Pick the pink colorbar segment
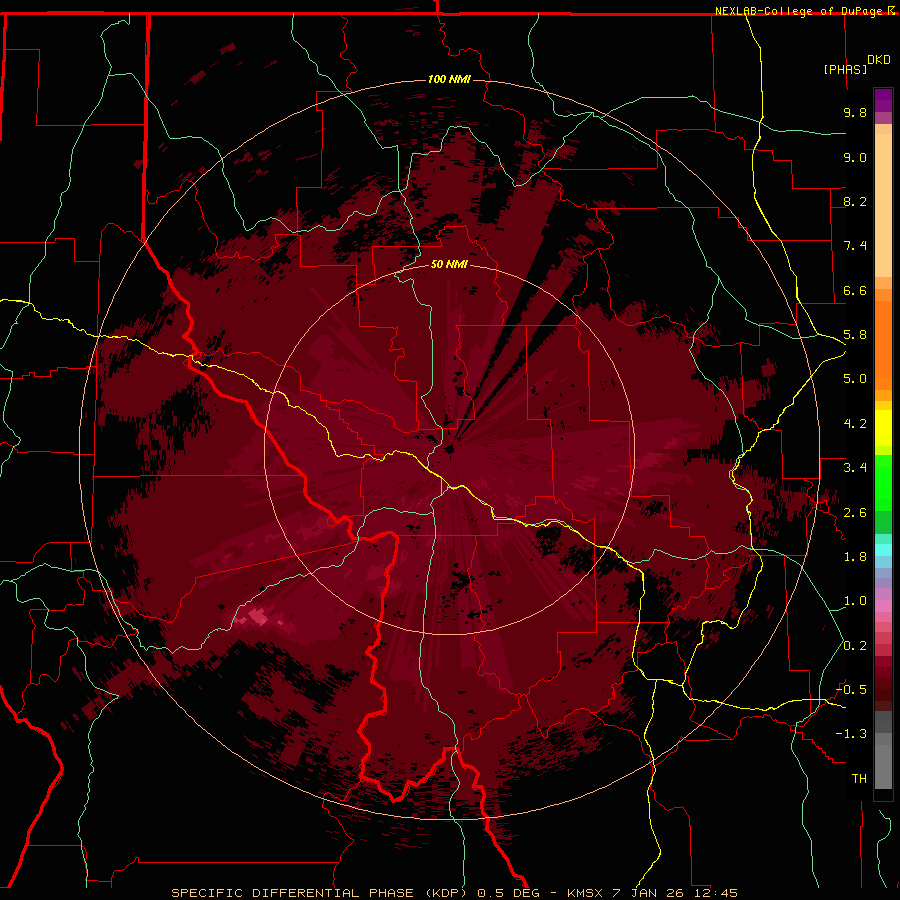 click(x=883, y=606)
